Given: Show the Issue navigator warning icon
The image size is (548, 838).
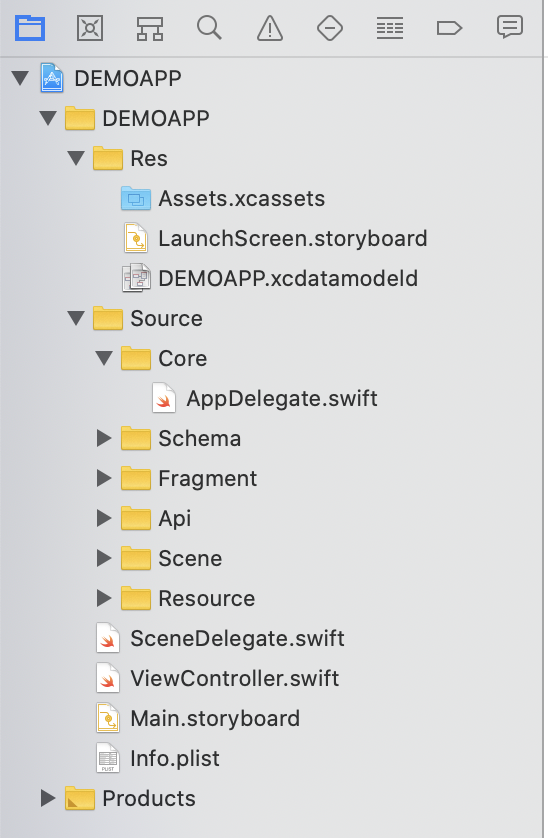Looking at the screenshot, I should pyautogui.click(x=270, y=28).
